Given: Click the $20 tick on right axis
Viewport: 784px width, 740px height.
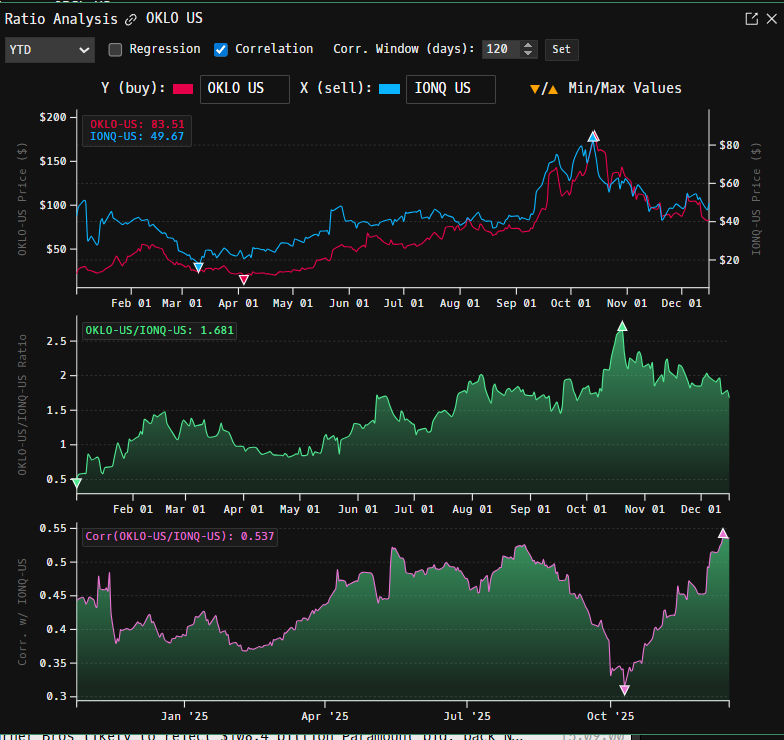Looking at the screenshot, I should point(729,260).
